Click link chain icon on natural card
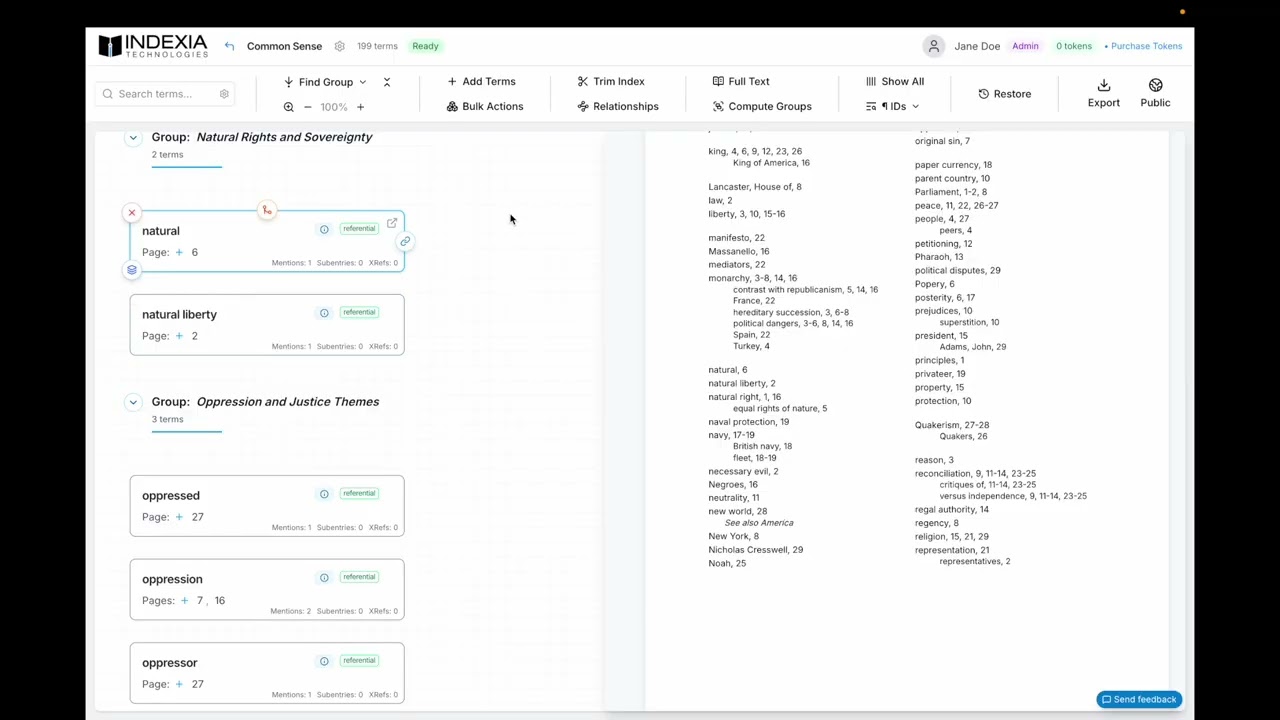Screen dimensions: 1280x720 405,242
